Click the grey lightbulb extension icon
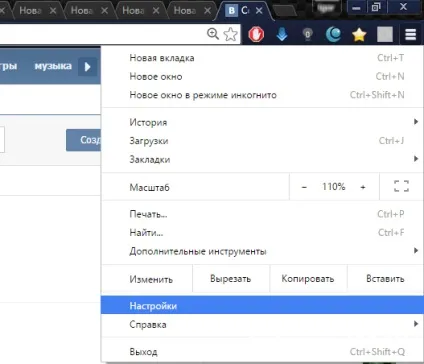This screenshot has height=364, width=424. [307, 34]
